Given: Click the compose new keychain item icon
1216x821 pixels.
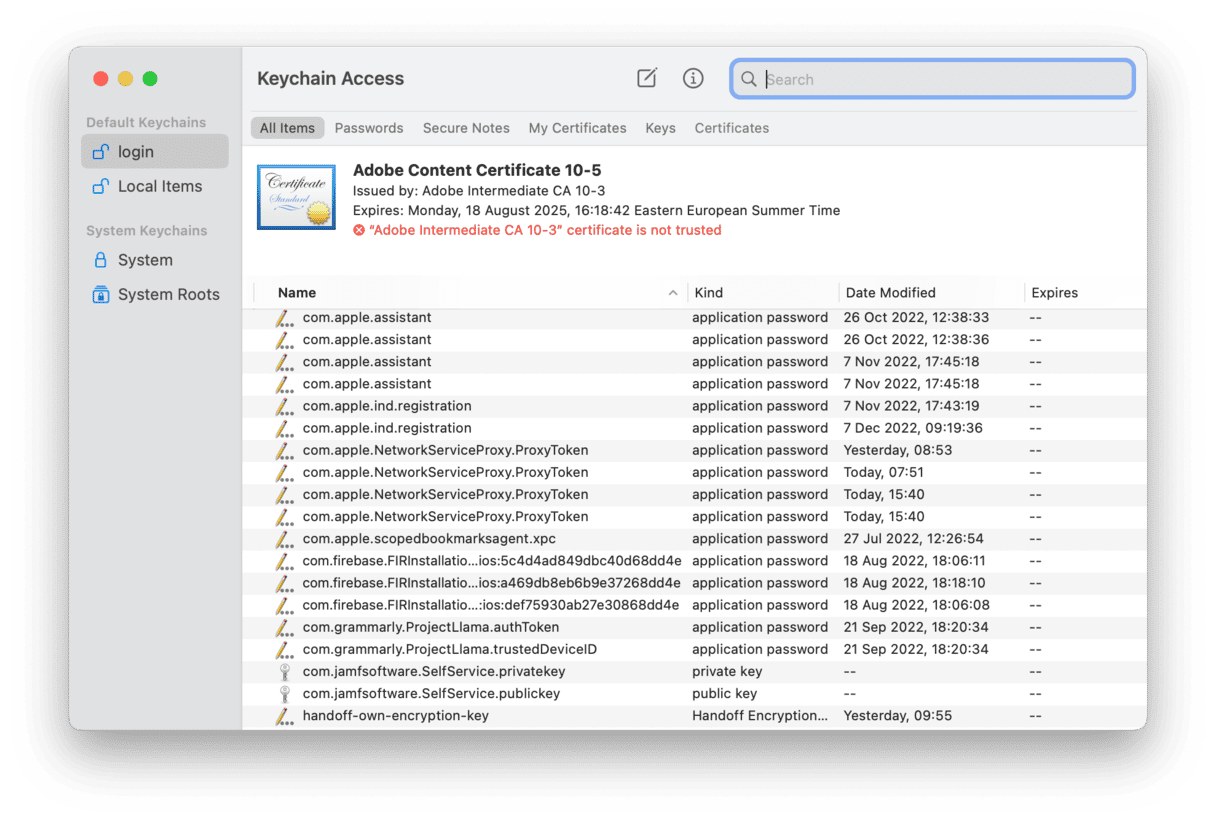Looking at the screenshot, I should click(x=647, y=78).
